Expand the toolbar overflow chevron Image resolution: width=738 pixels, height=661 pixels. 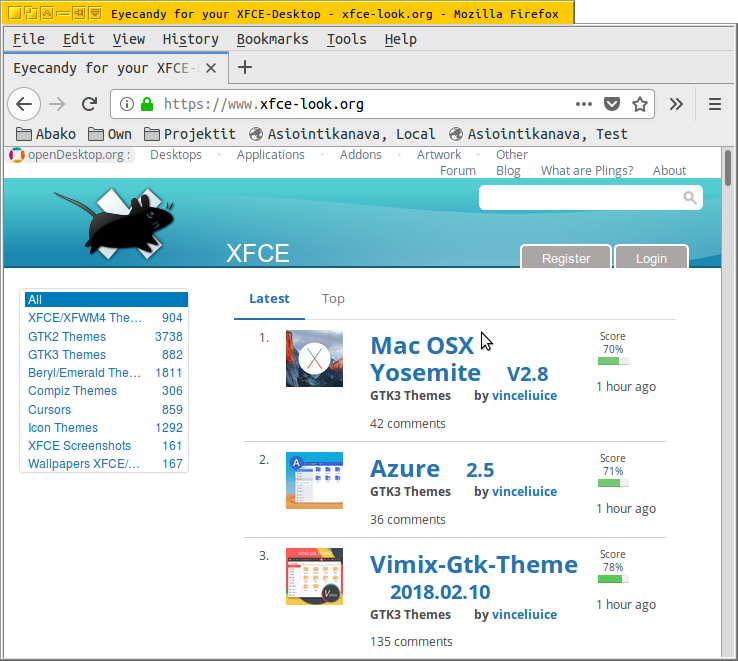(676, 104)
